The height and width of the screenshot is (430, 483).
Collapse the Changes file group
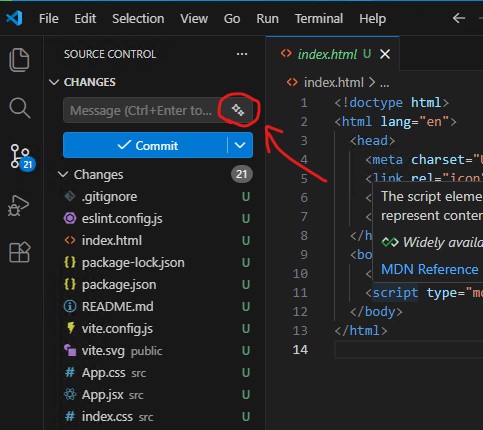pos(90,175)
